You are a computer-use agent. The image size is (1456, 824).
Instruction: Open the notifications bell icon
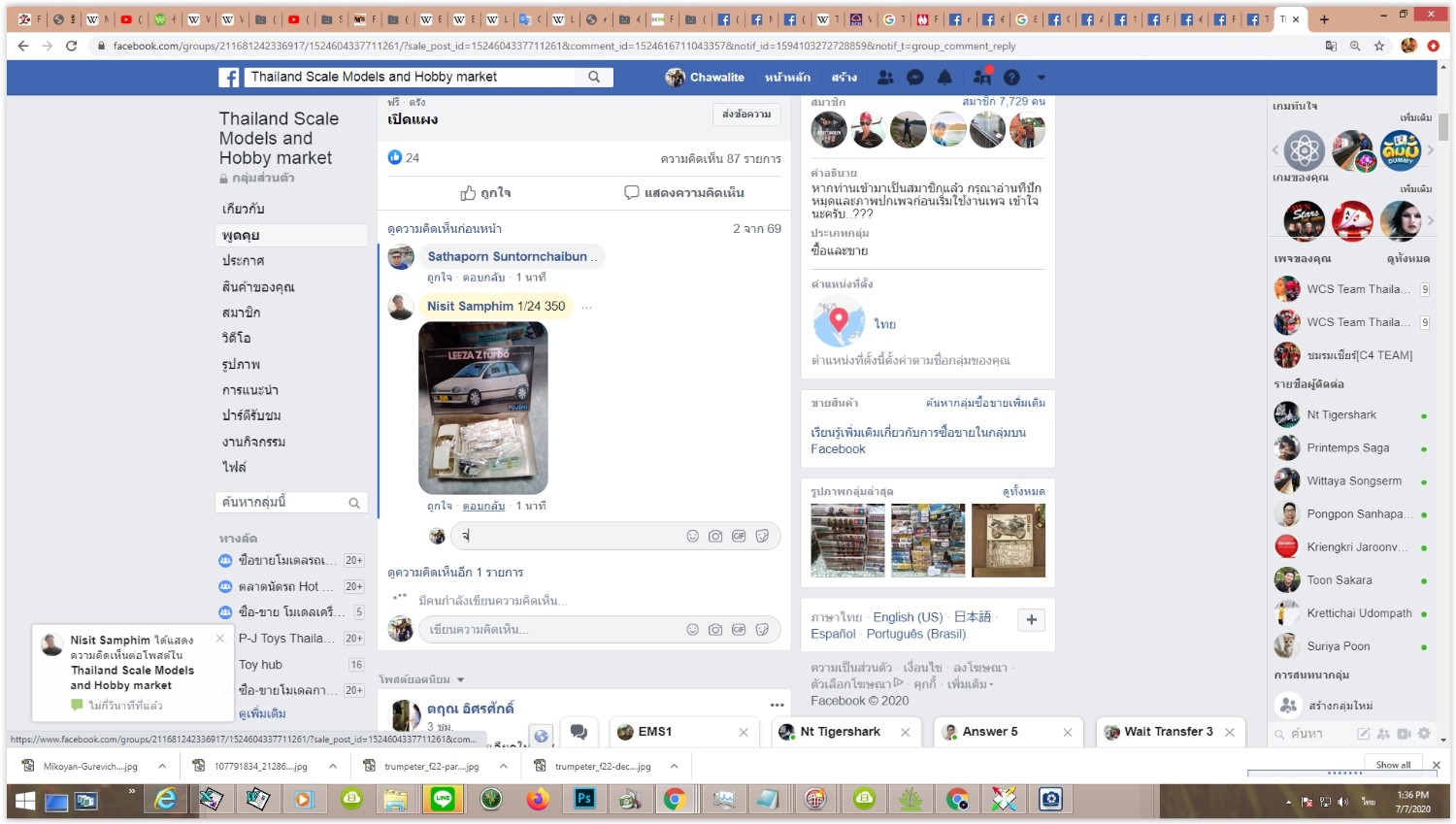944,78
